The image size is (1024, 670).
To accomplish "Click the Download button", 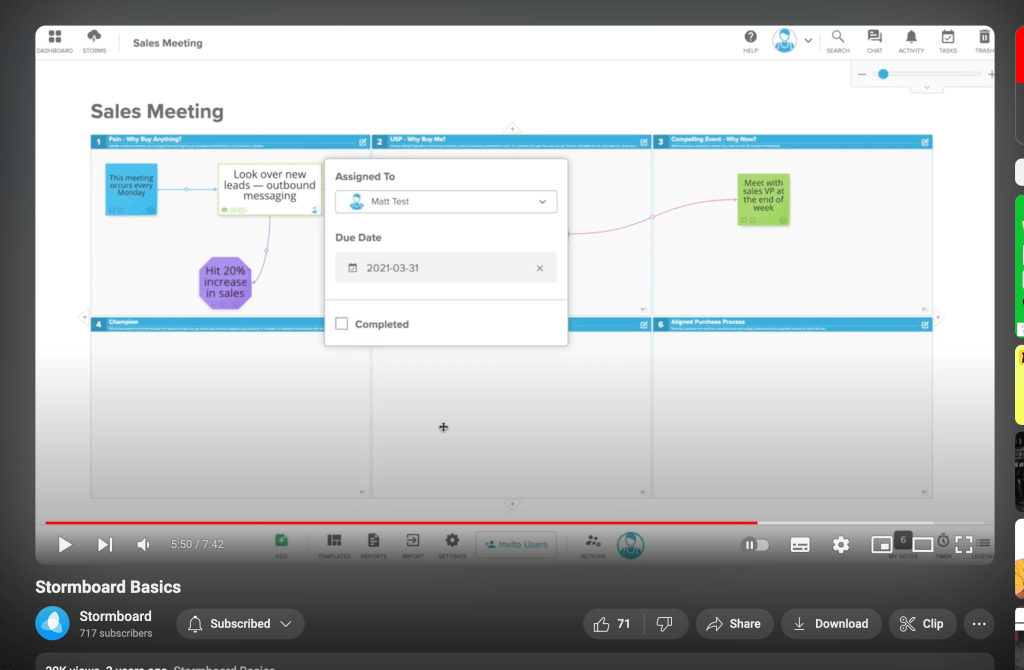I will (x=831, y=624).
